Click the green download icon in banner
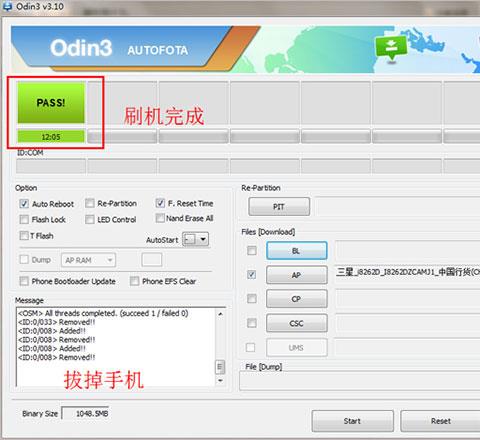 click(391, 48)
